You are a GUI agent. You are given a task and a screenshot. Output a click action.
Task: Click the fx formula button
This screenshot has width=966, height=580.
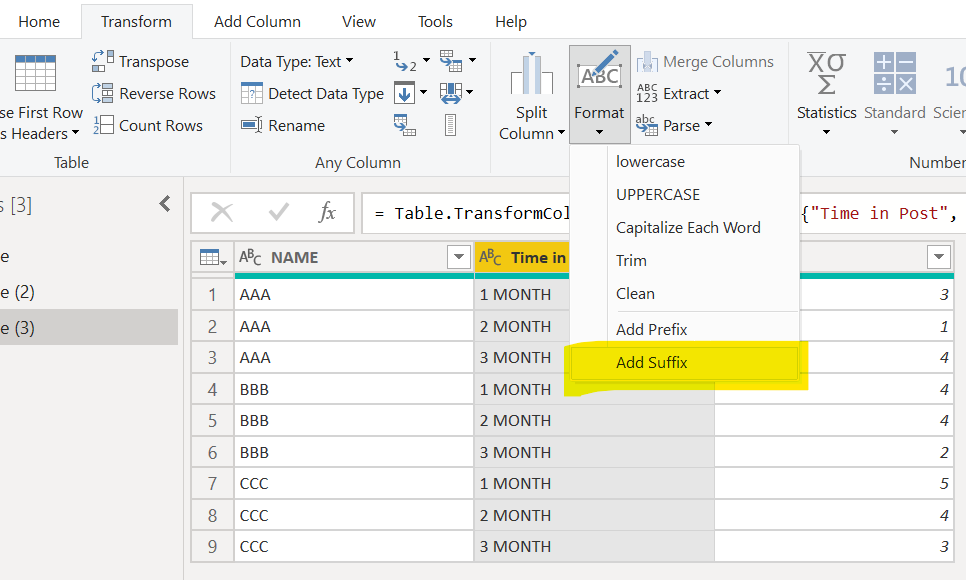tap(327, 213)
